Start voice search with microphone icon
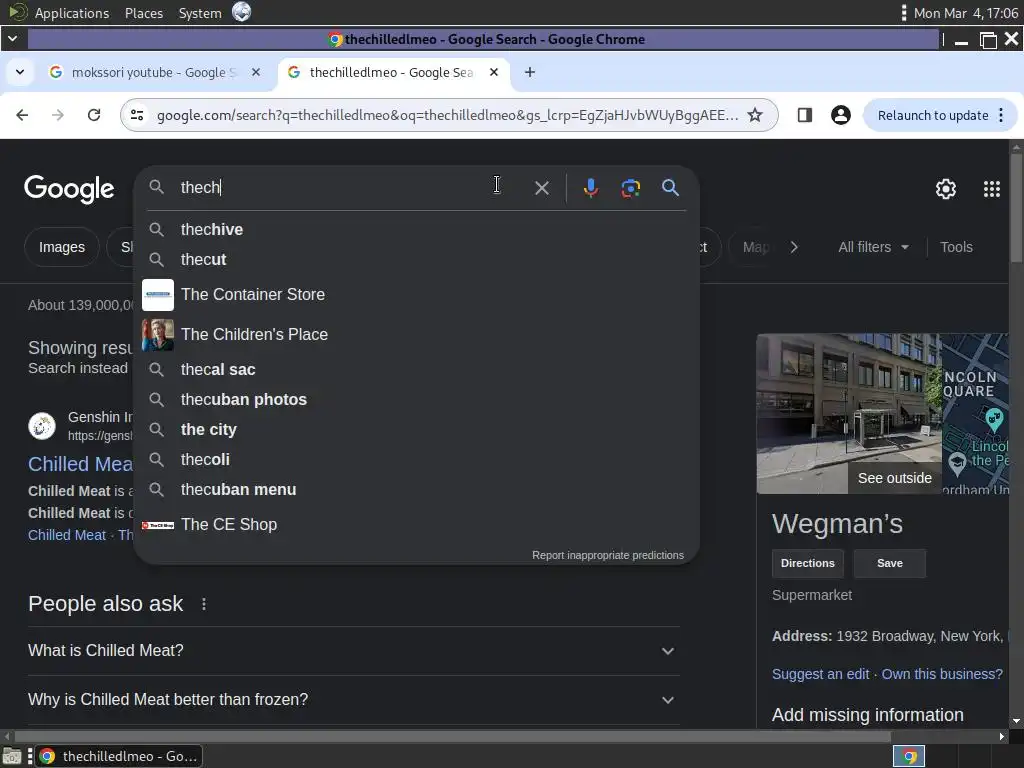 point(590,188)
